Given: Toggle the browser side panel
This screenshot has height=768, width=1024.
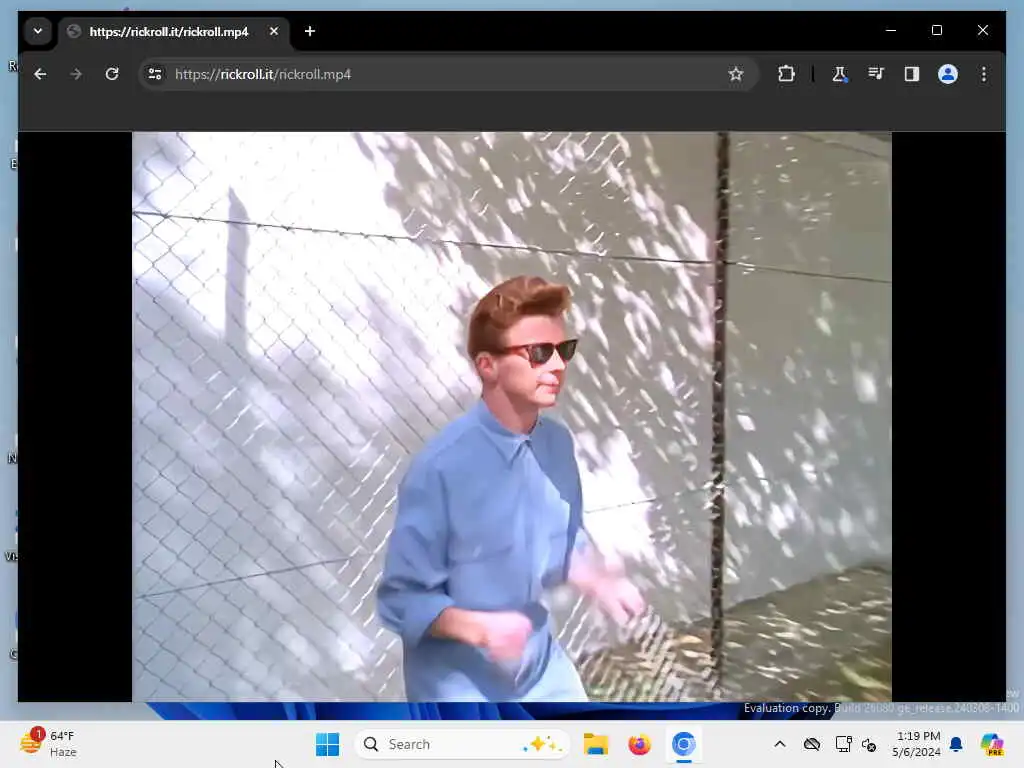Looking at the screenshot, I should click(912, 74).
